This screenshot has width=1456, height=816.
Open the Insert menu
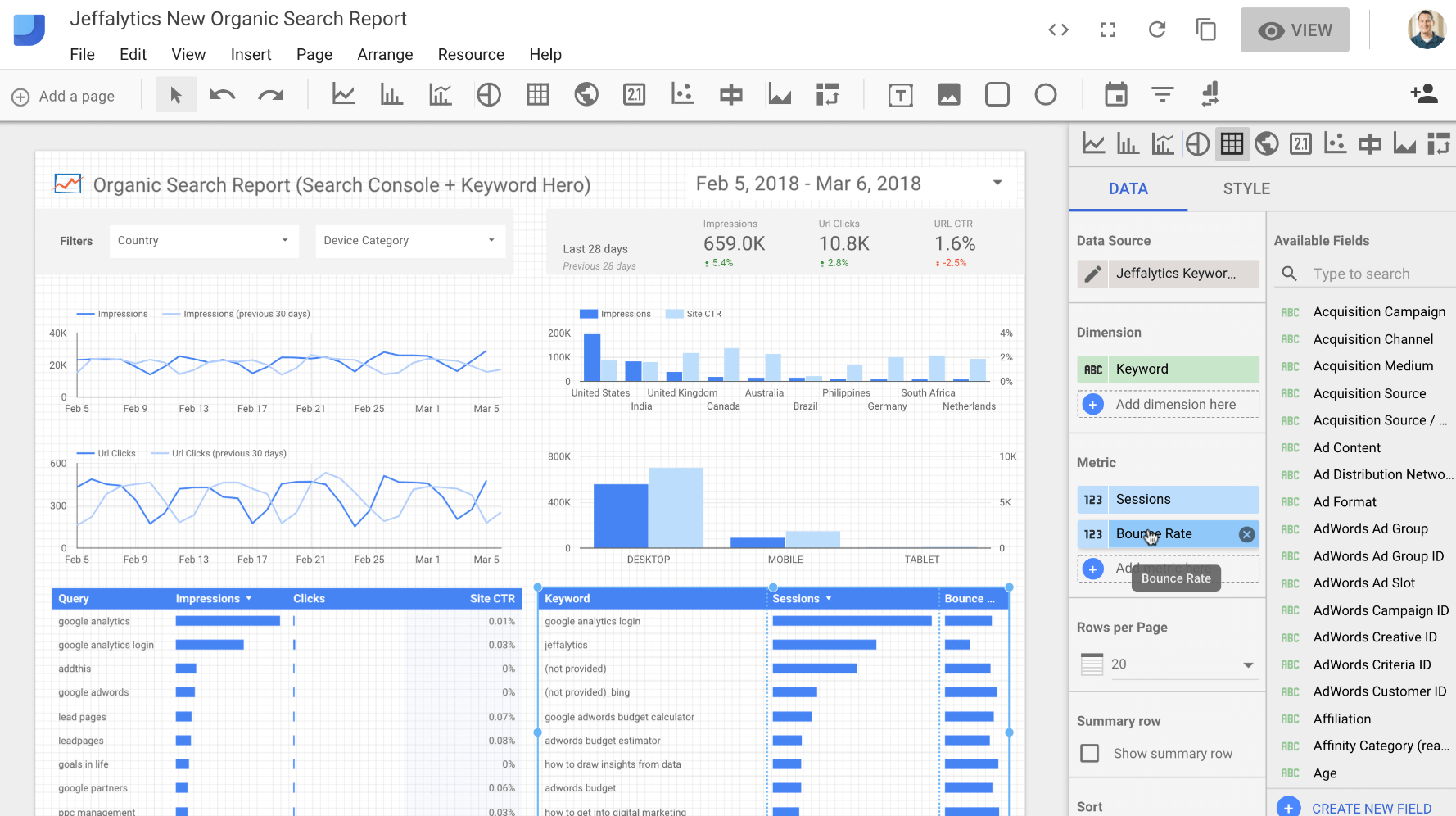point(251,54)
